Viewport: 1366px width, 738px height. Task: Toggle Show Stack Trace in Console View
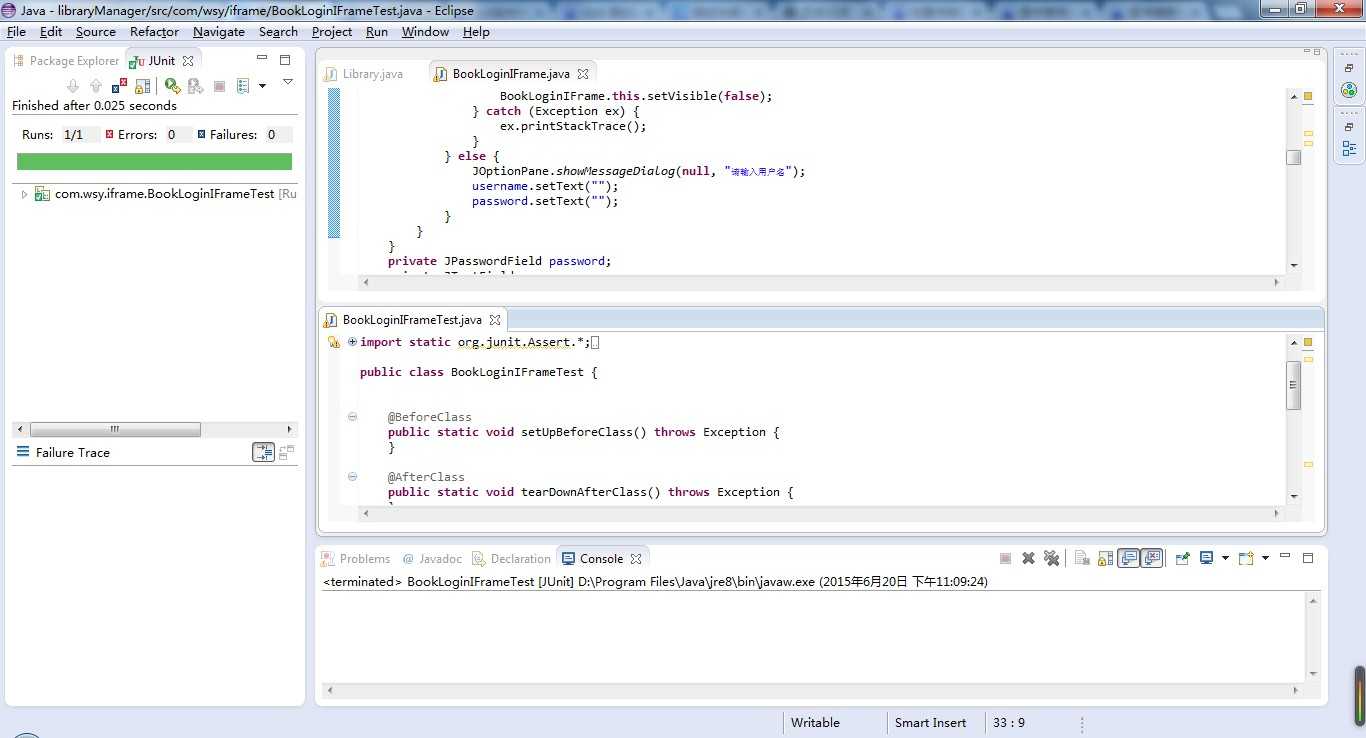click(x=263, y=452)
